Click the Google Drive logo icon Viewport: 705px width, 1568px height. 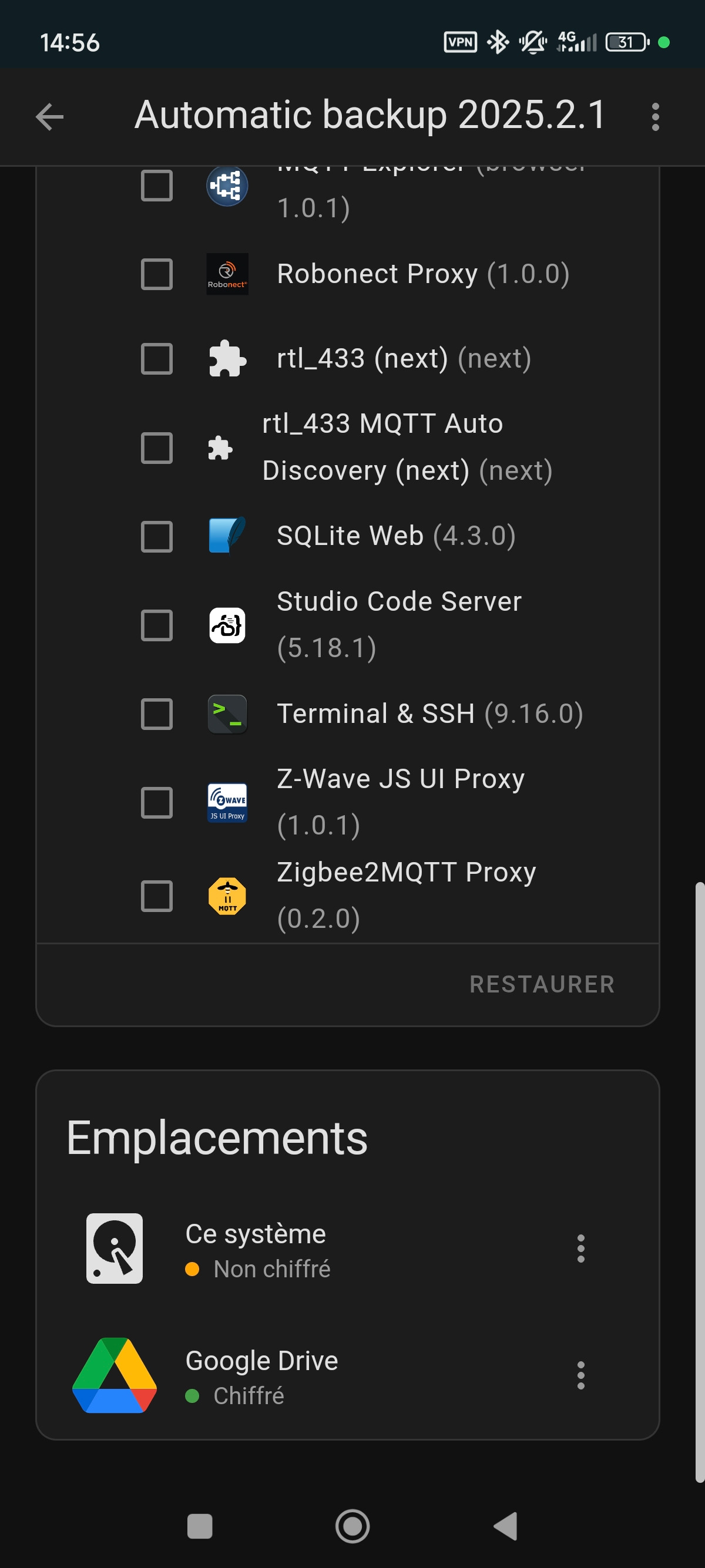coord(115,1375)
